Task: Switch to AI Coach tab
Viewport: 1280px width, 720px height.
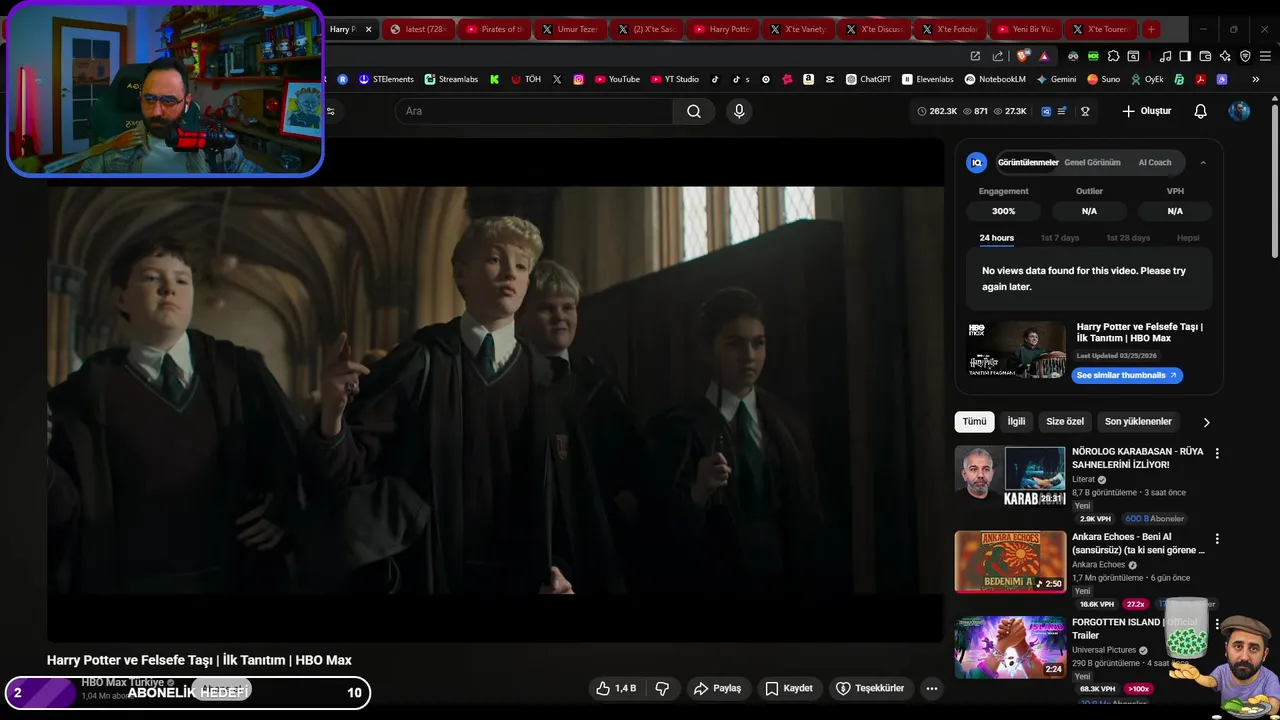Action: 1154,162
